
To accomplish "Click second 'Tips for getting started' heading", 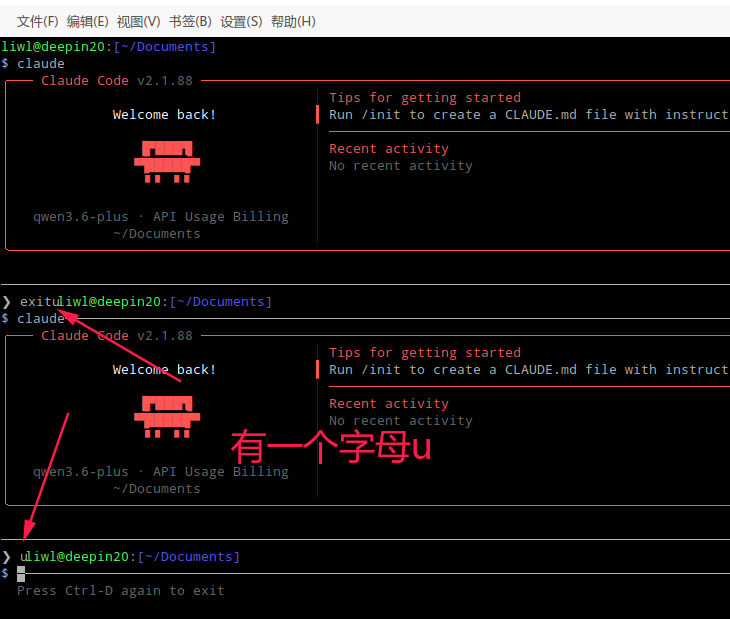I will [425, 353].
